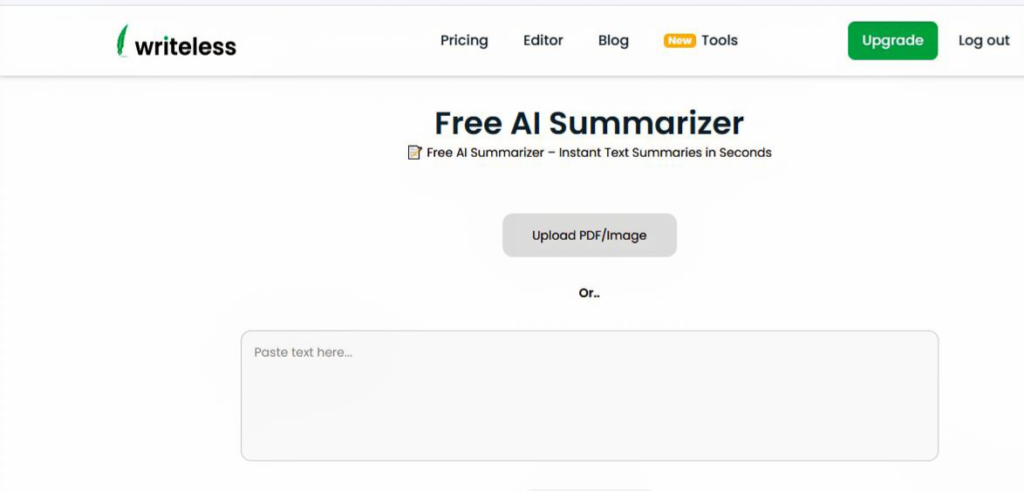Screen dimensions: 1024x491
Task: Log out of the account
Action: tap(984, 41)
